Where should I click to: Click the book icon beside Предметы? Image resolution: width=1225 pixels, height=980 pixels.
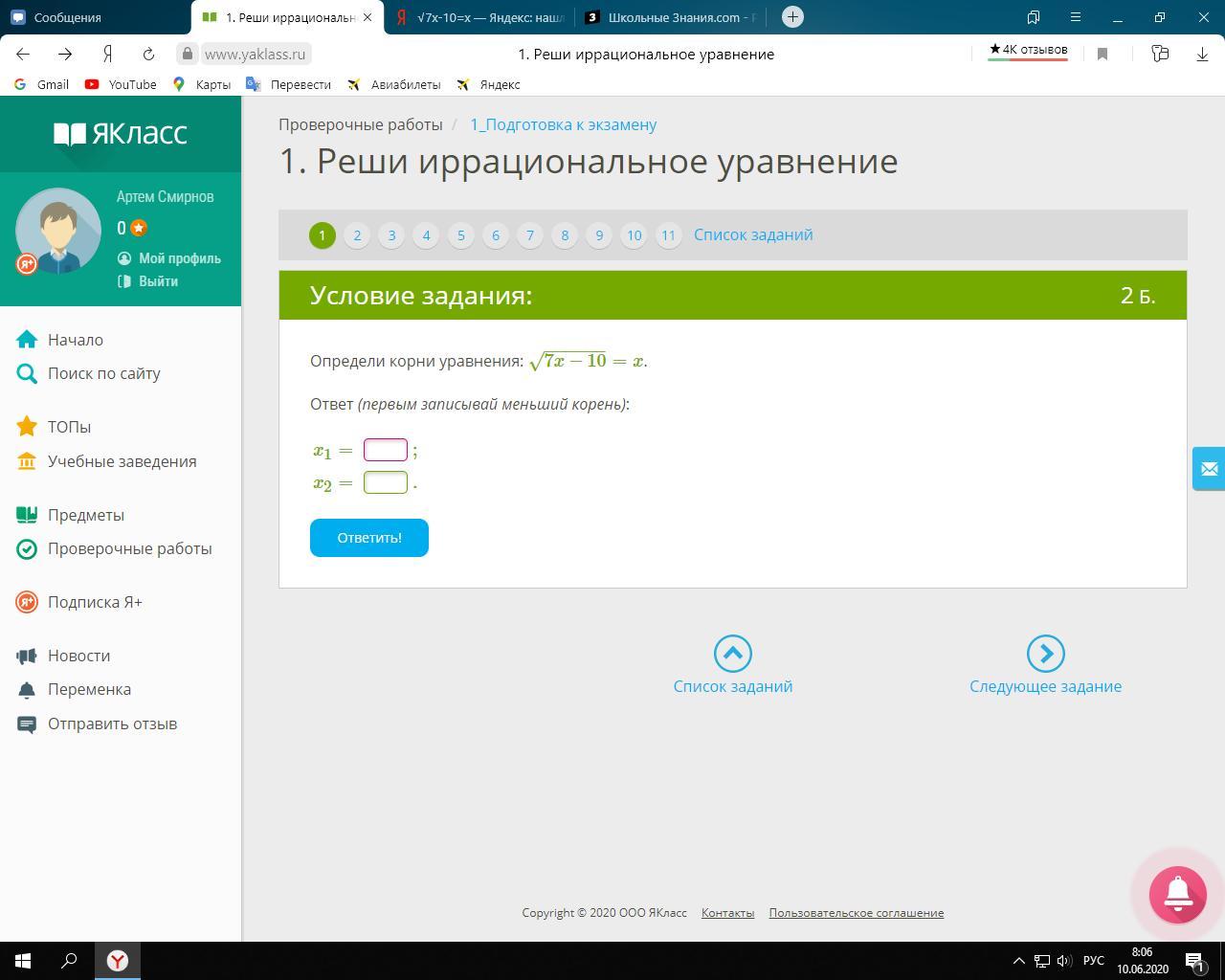tap(27, 515)
